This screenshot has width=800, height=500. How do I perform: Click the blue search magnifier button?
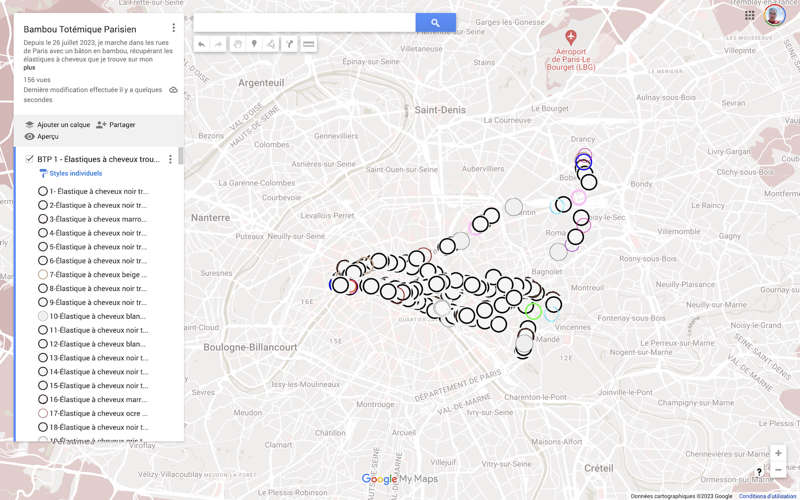coord(435,22)
